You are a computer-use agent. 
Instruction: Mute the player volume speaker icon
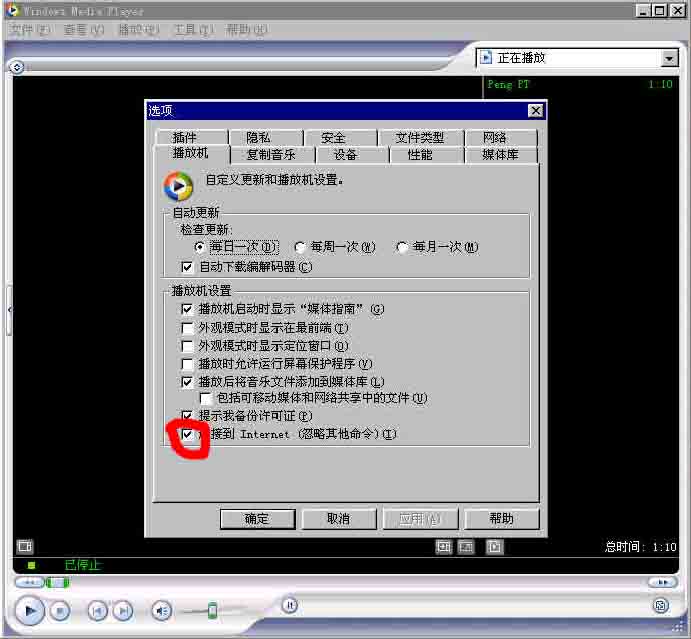pos(161,611)
